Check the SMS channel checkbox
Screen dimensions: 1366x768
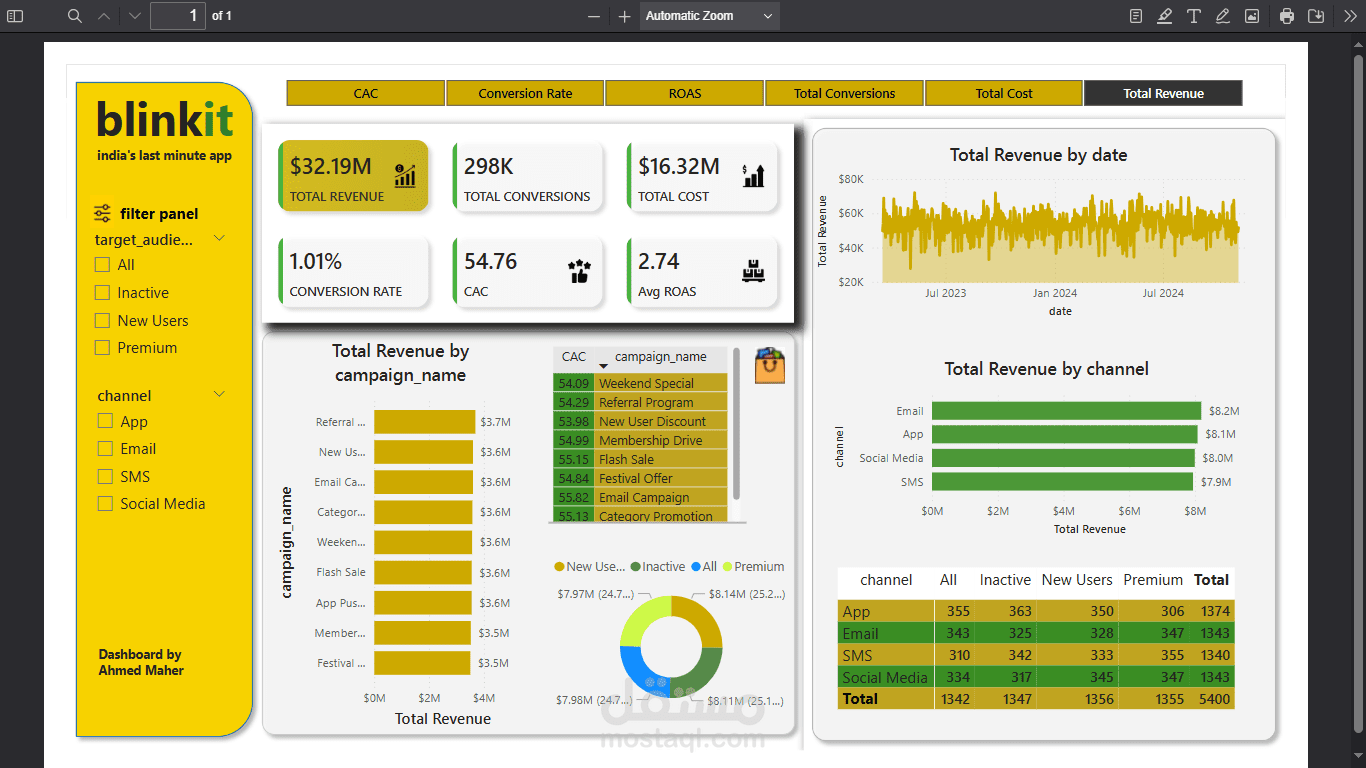pos(105,477)
